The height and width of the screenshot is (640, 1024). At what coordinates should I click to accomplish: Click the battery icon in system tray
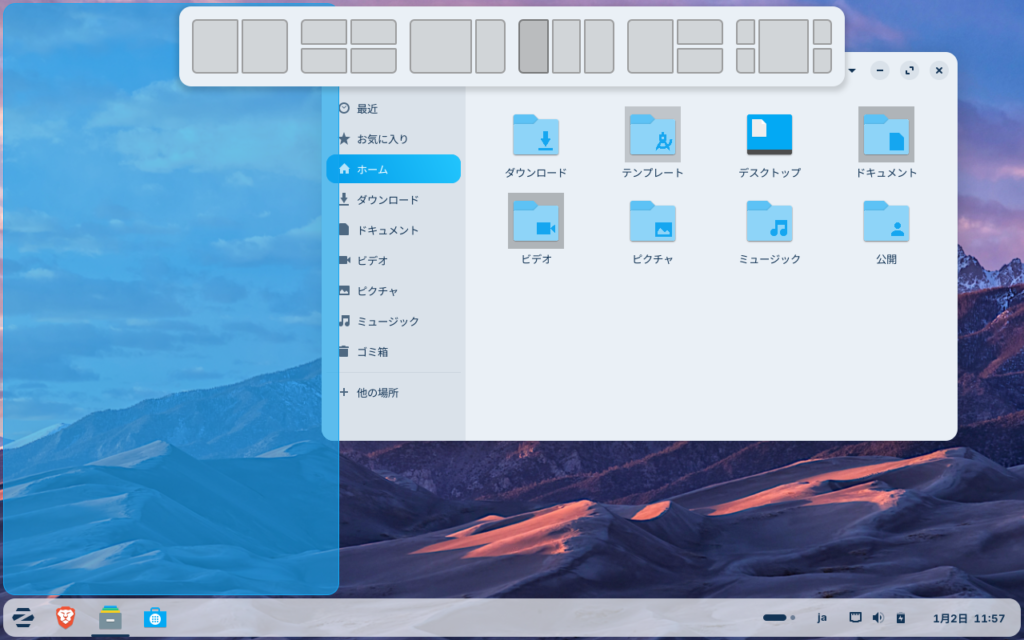click(900, 618)
